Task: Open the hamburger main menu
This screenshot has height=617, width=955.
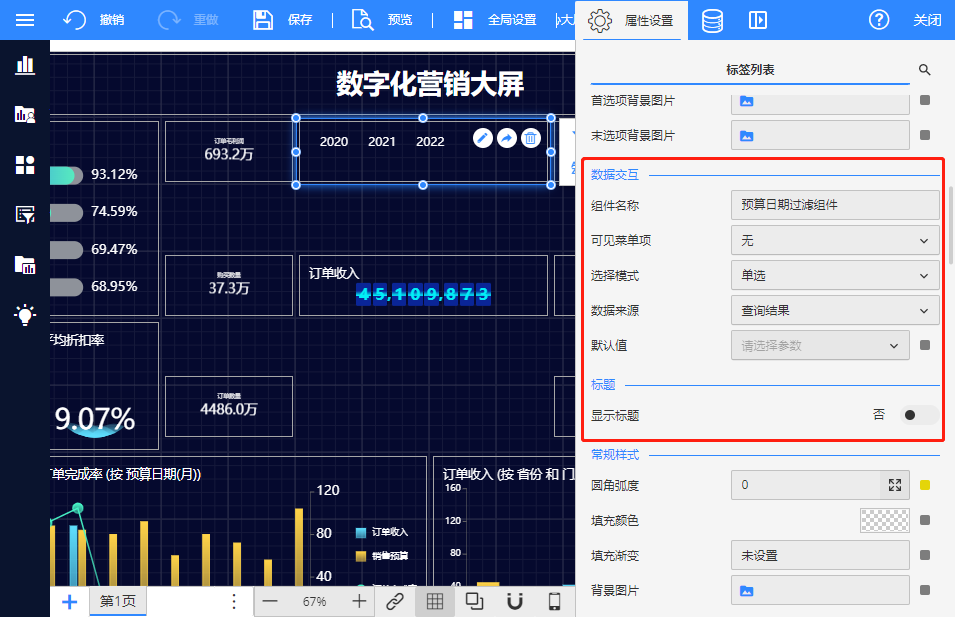Action: click(25, 20)
